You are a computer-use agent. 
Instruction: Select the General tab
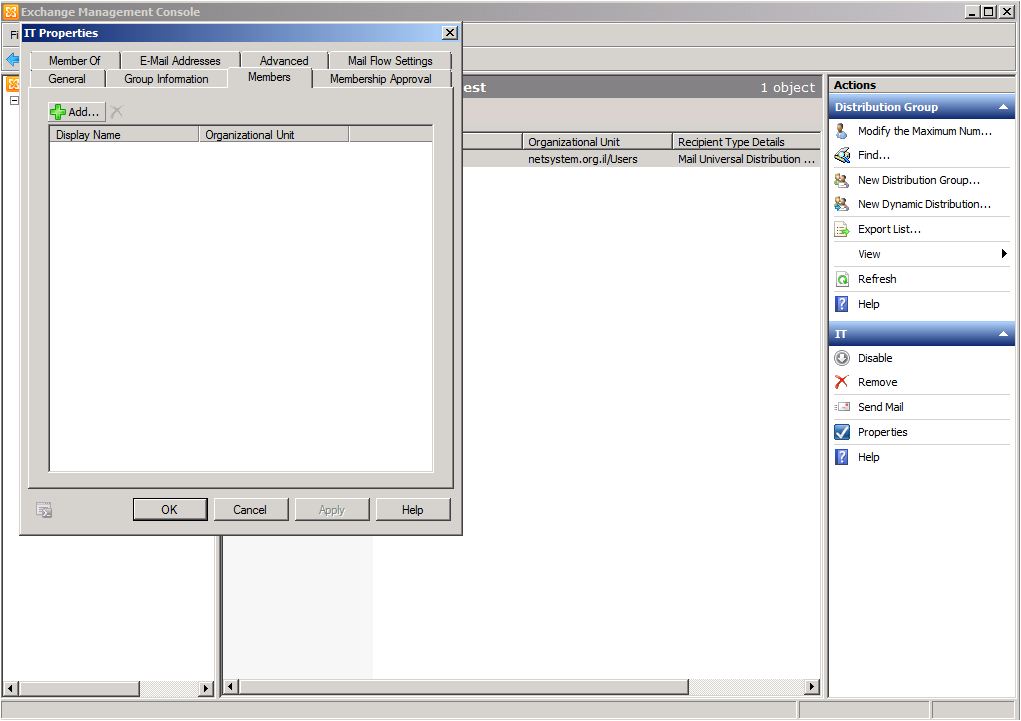[66, 79]
